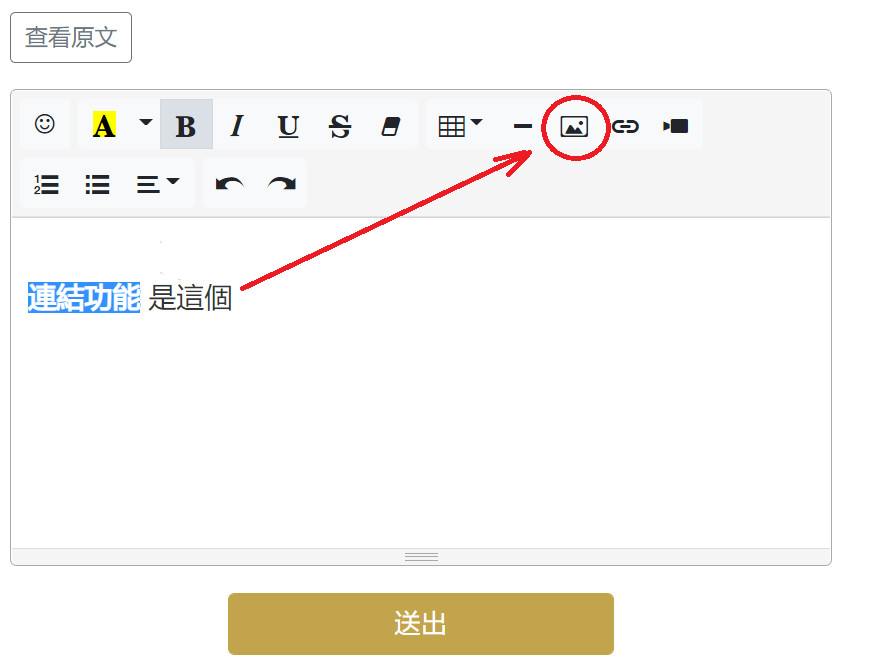Clear formatting with the eraser icon
Screen dimensions: 874x659
[391, 124]
